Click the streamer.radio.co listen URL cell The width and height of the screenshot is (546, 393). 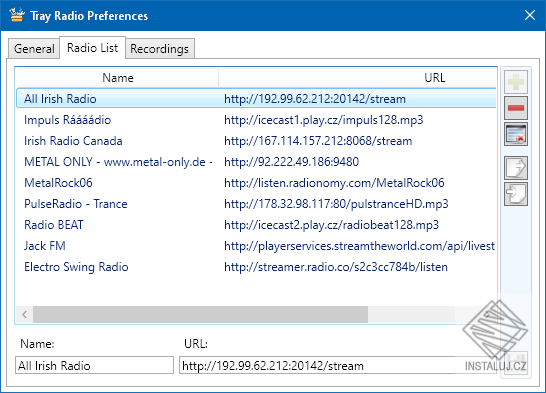pos(336,267)
